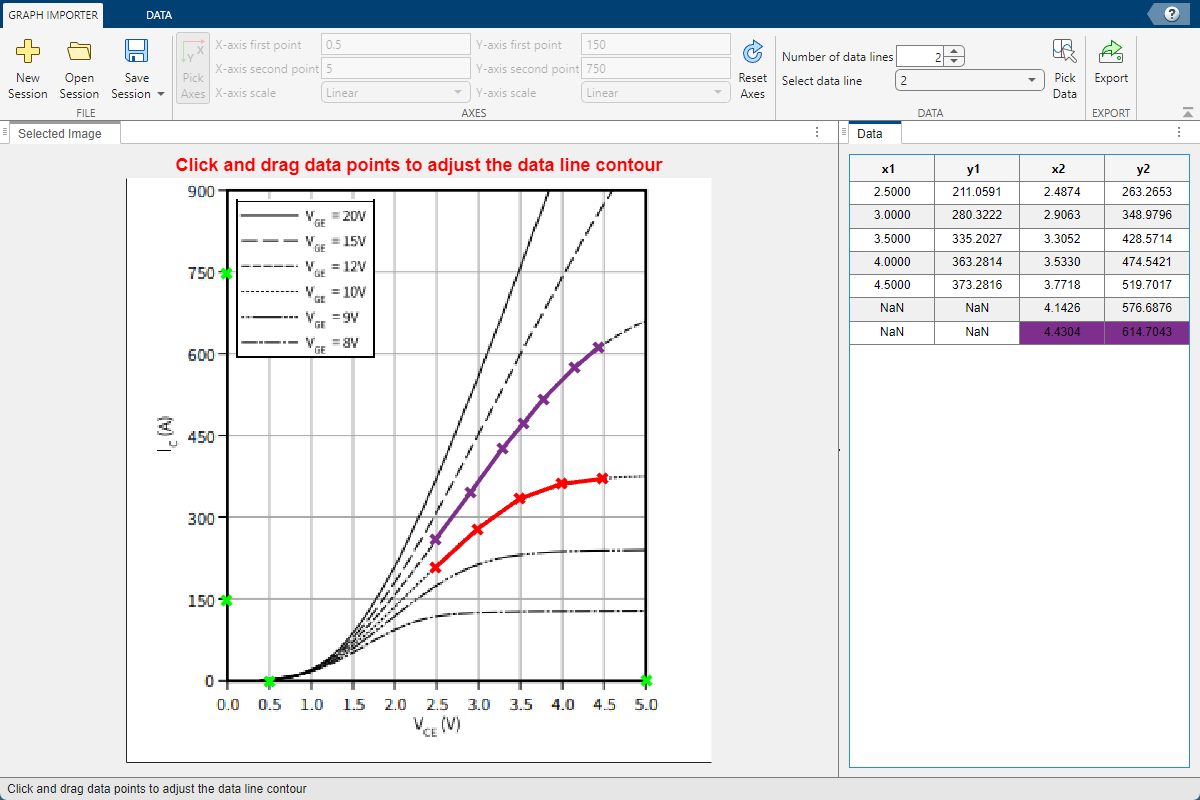Click the Export icon
Image resolution: width=1200 pixels, height=800 pixels.
[x=1110, y=52]
